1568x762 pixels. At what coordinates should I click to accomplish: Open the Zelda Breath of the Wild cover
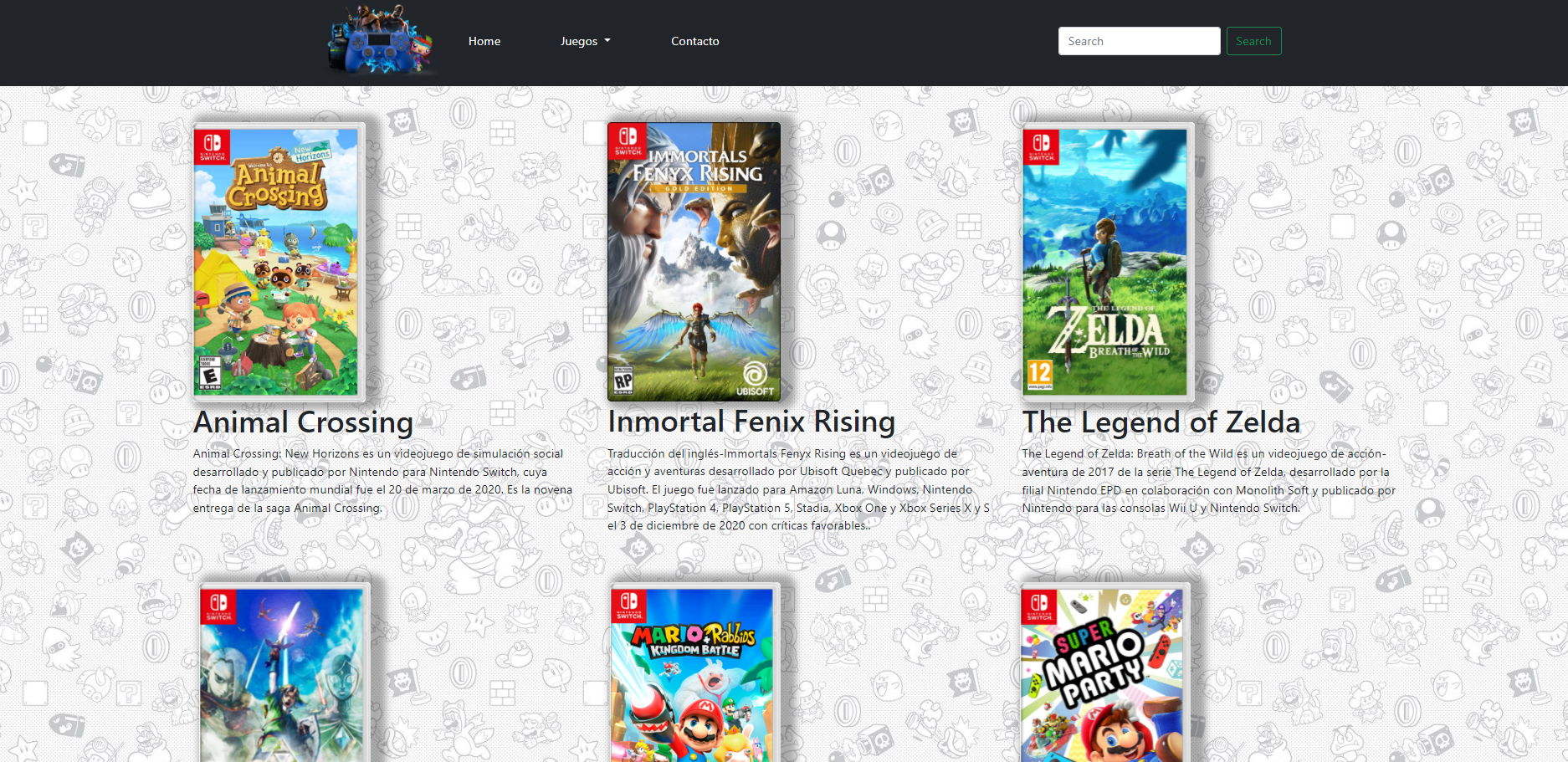pyautogui.click(x=1108, y=262)
